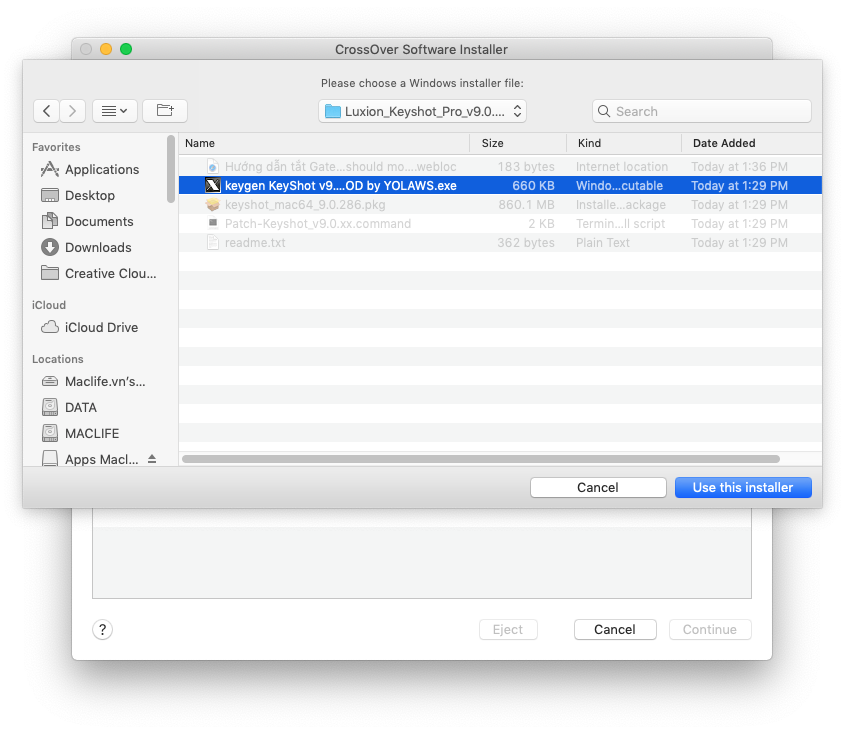This screenshot has height=734, width=845.
Task: Eject the Apps Macl... volume
Action: point(152,459)
